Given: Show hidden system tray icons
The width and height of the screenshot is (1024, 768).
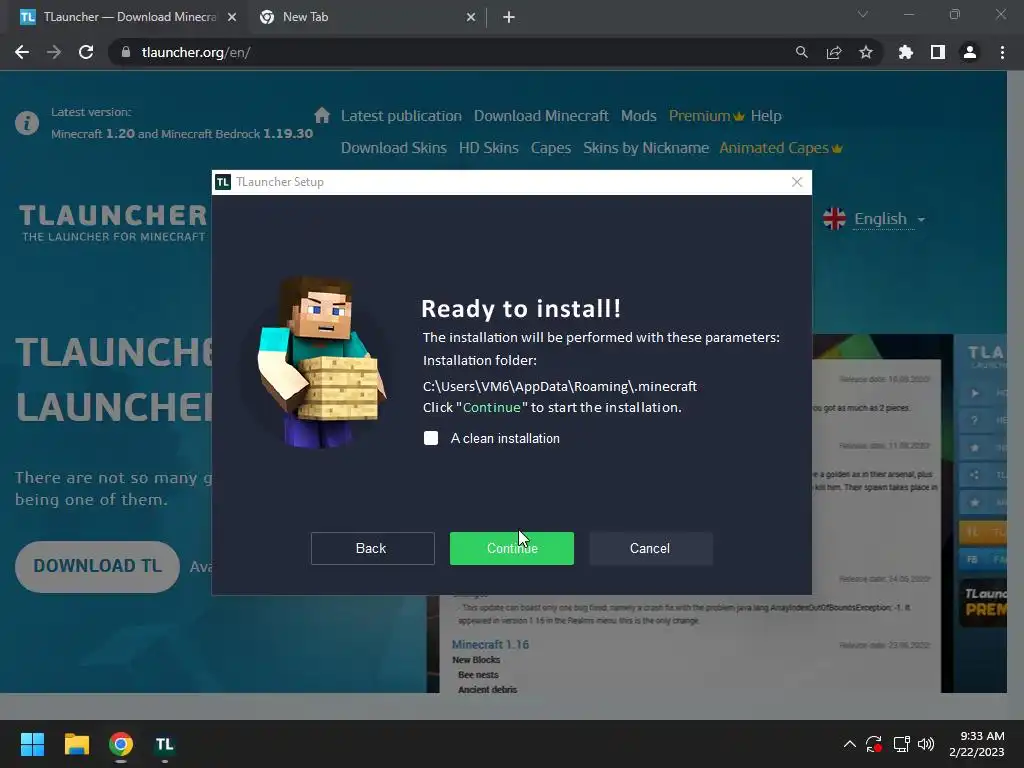Looking at the screenshot, I should 850,744.
